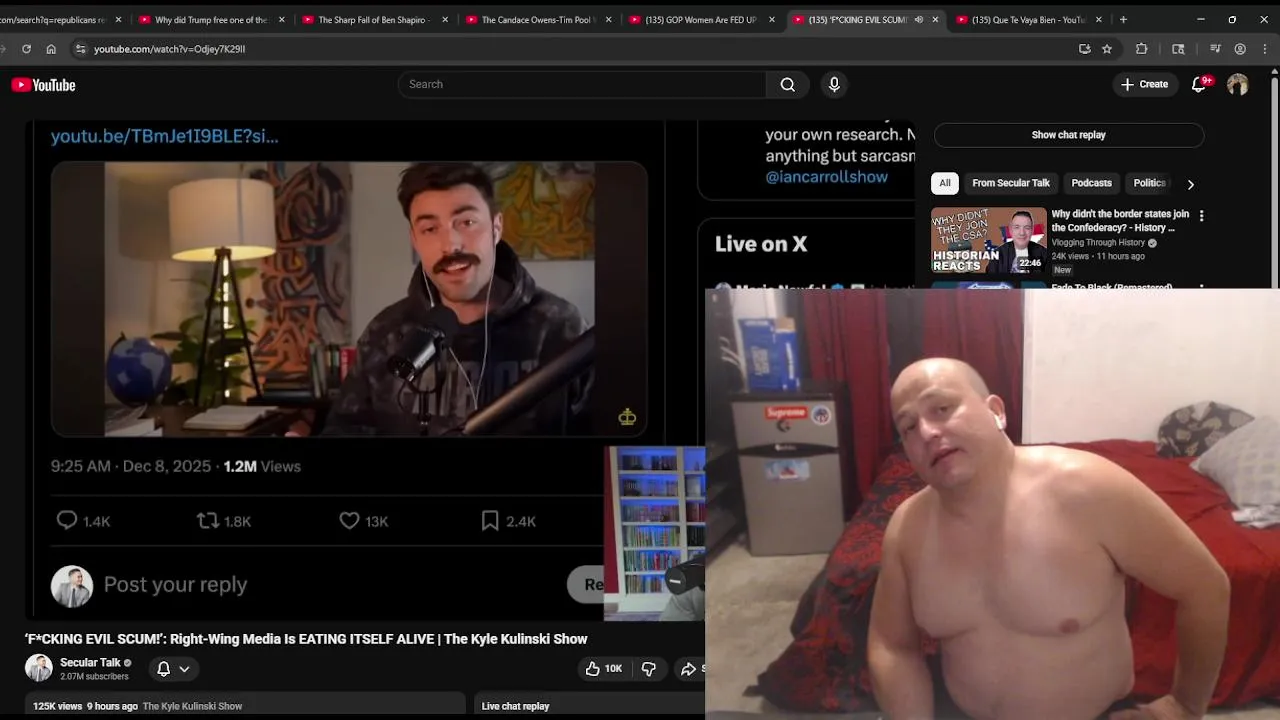This screenshot has height=720, width=1280.
Task: Click the Live chat replay heading
Action: point(515,706)
